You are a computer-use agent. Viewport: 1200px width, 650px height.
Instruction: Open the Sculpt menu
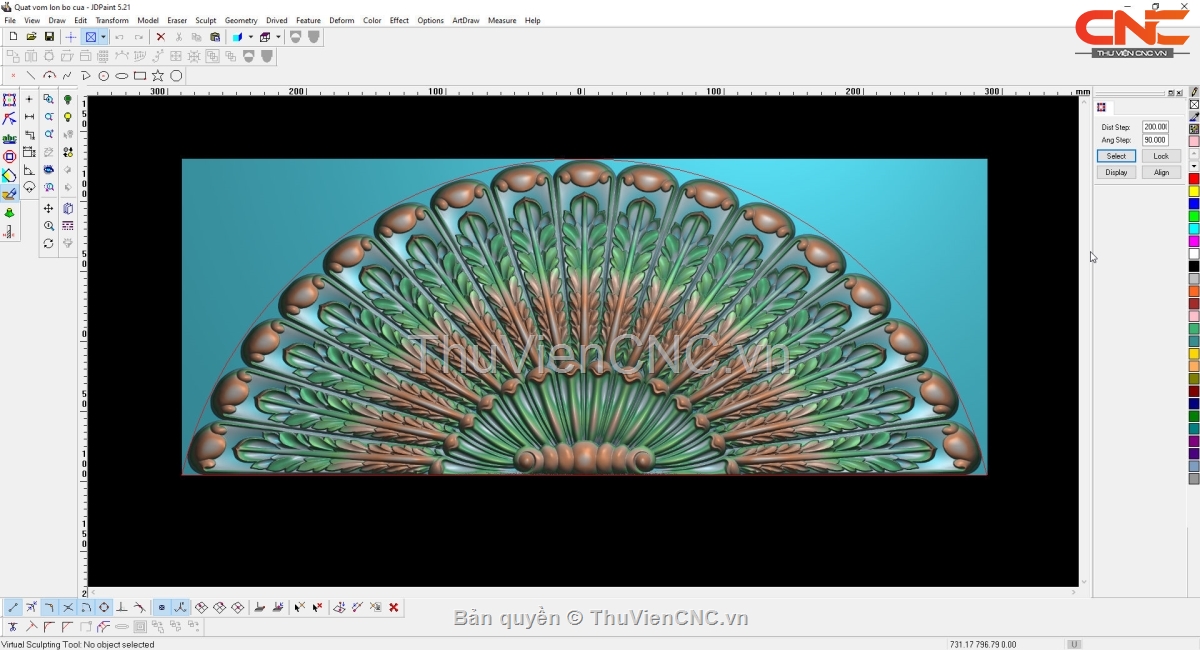(205, 20)
